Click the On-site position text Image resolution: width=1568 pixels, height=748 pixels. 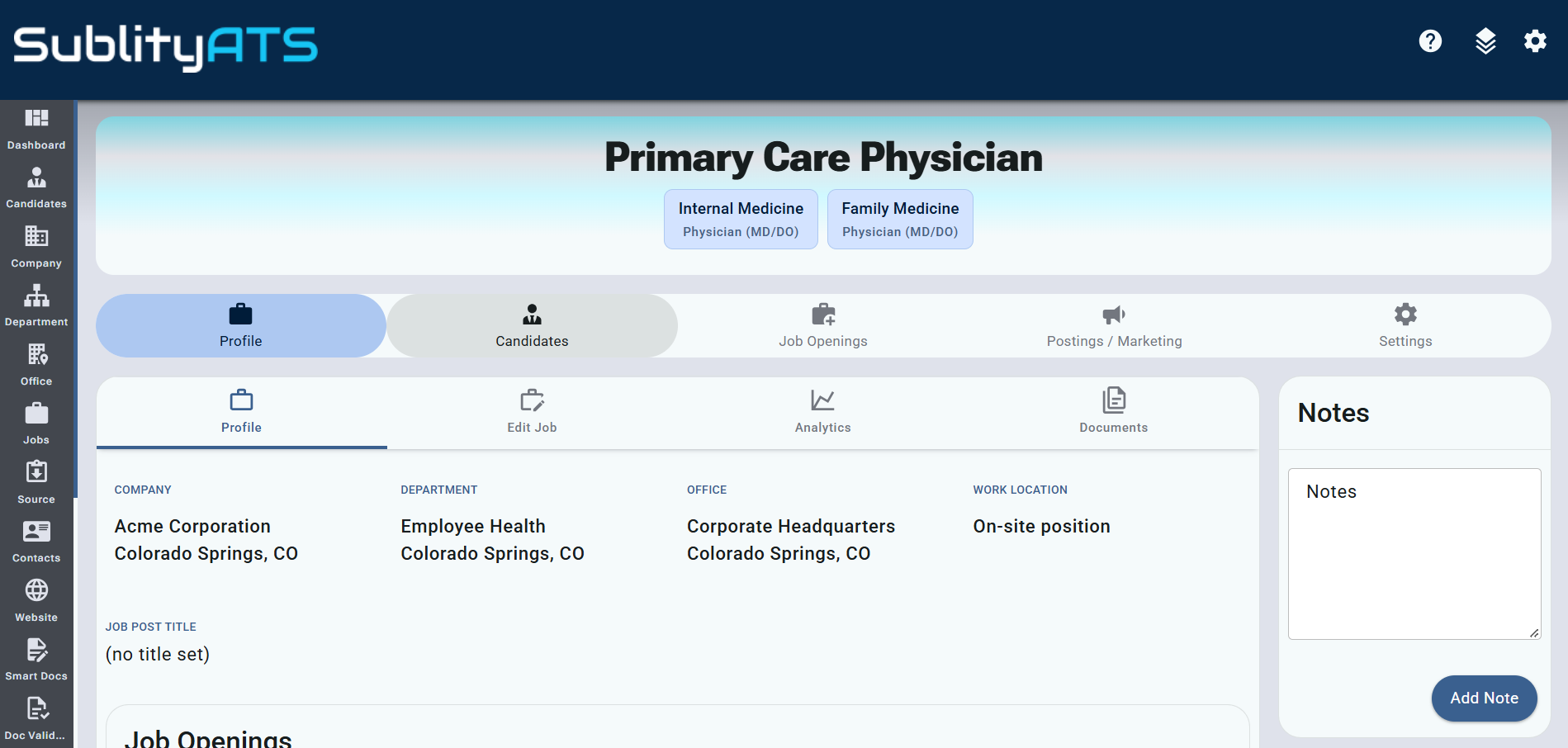(x=1041, y=527)
